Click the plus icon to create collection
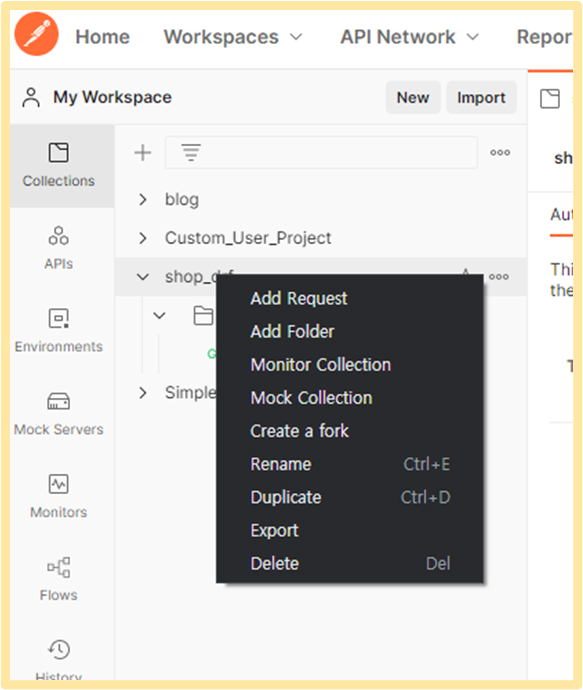Image resolution: width=583 pixels, height=690 pixels. pos(143,153)
